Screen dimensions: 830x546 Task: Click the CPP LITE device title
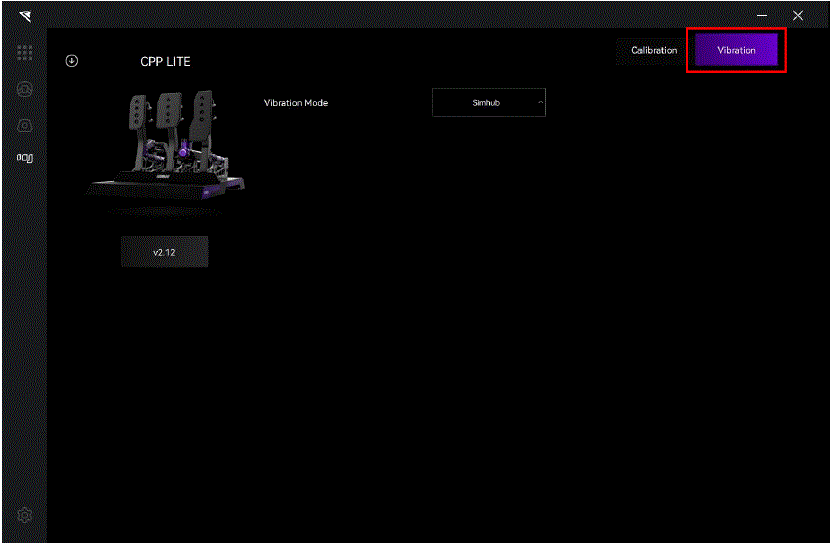coord(165,61)
